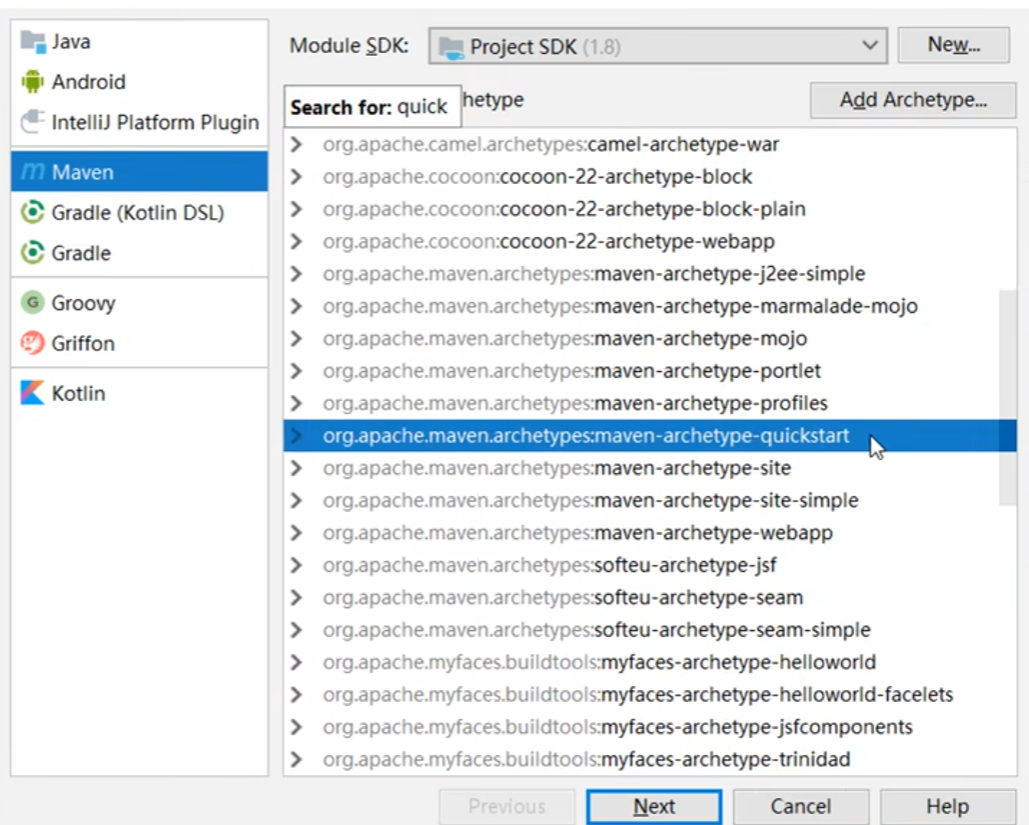
Task: Expand maven-archetype-webapp node
Action: pyautogui.click(x=297, y=533)
